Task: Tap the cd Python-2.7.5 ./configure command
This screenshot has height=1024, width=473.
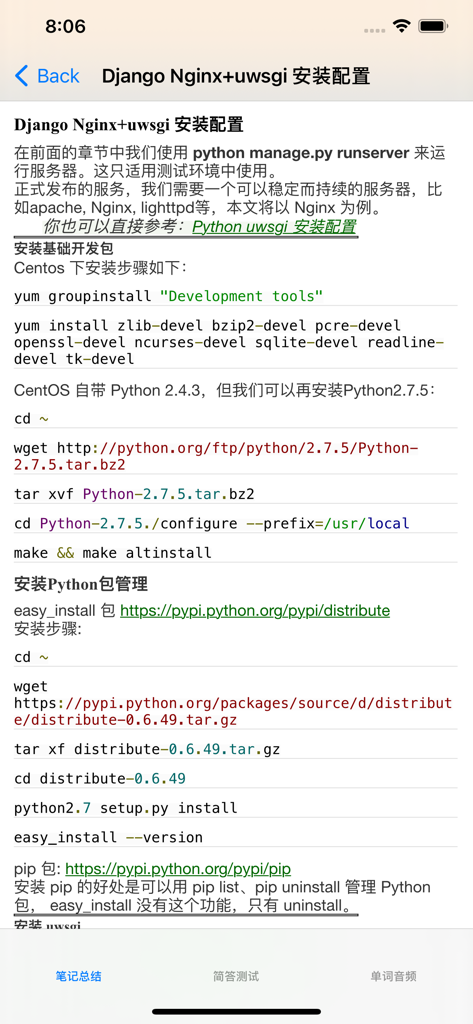Action: click(212, 524)
